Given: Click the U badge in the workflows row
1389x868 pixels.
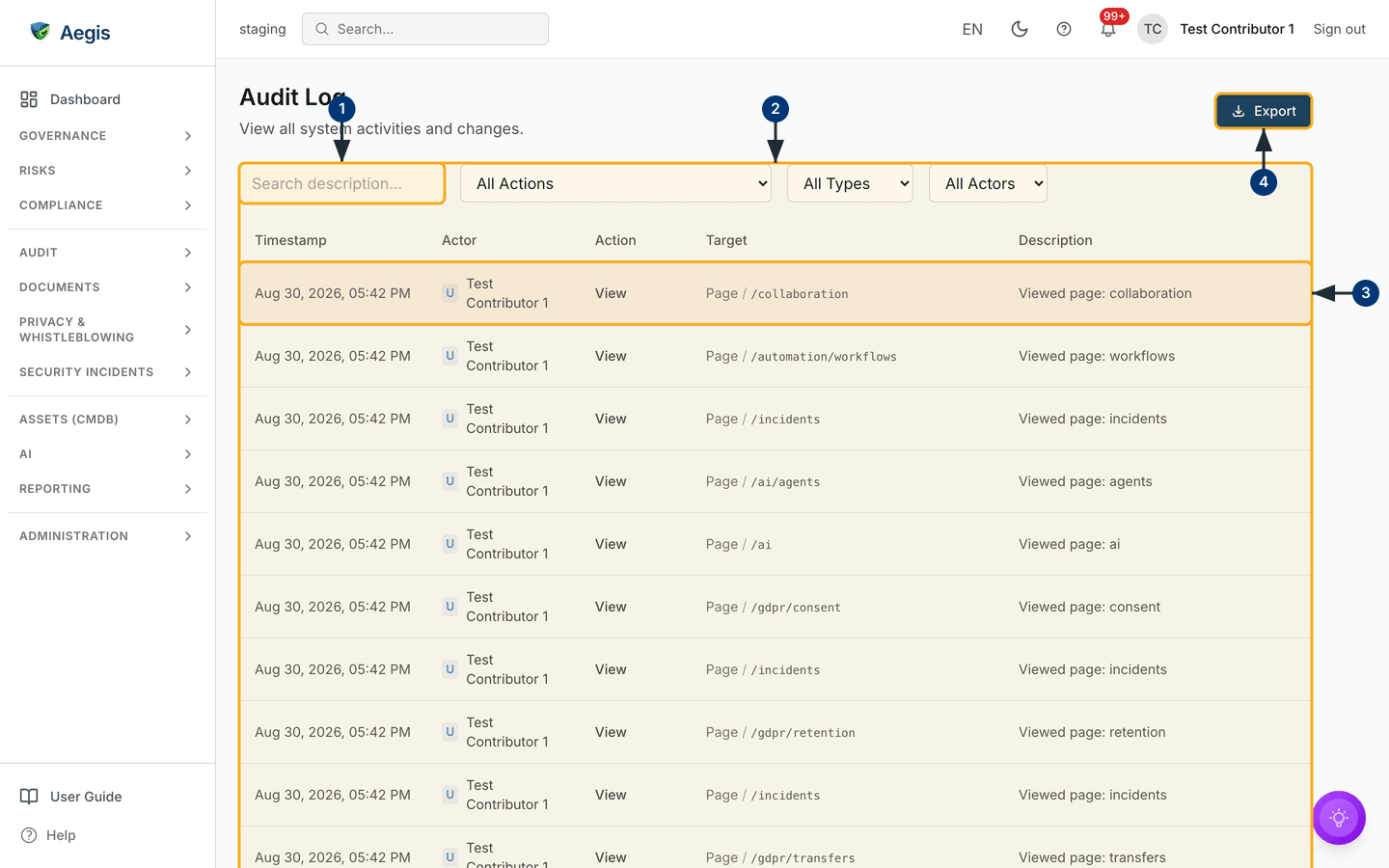Looking at the screenshot, I should 449,356.
